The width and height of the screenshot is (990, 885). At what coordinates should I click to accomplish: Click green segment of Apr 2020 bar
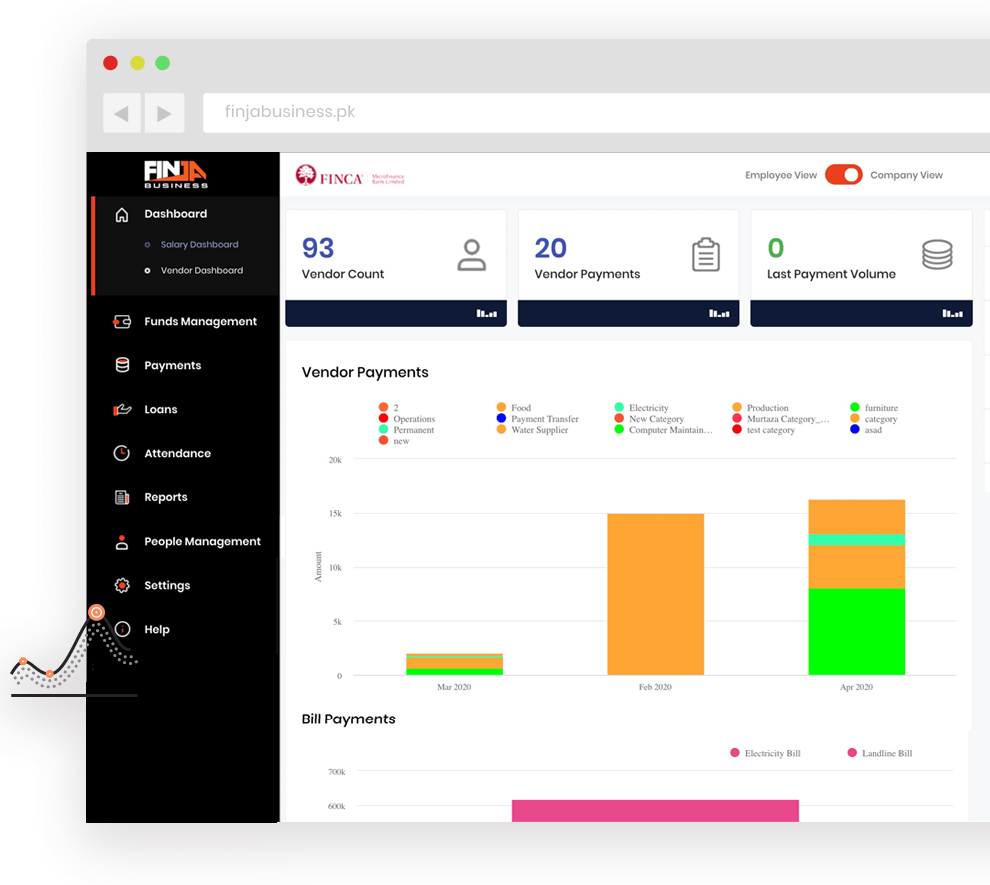857,631
